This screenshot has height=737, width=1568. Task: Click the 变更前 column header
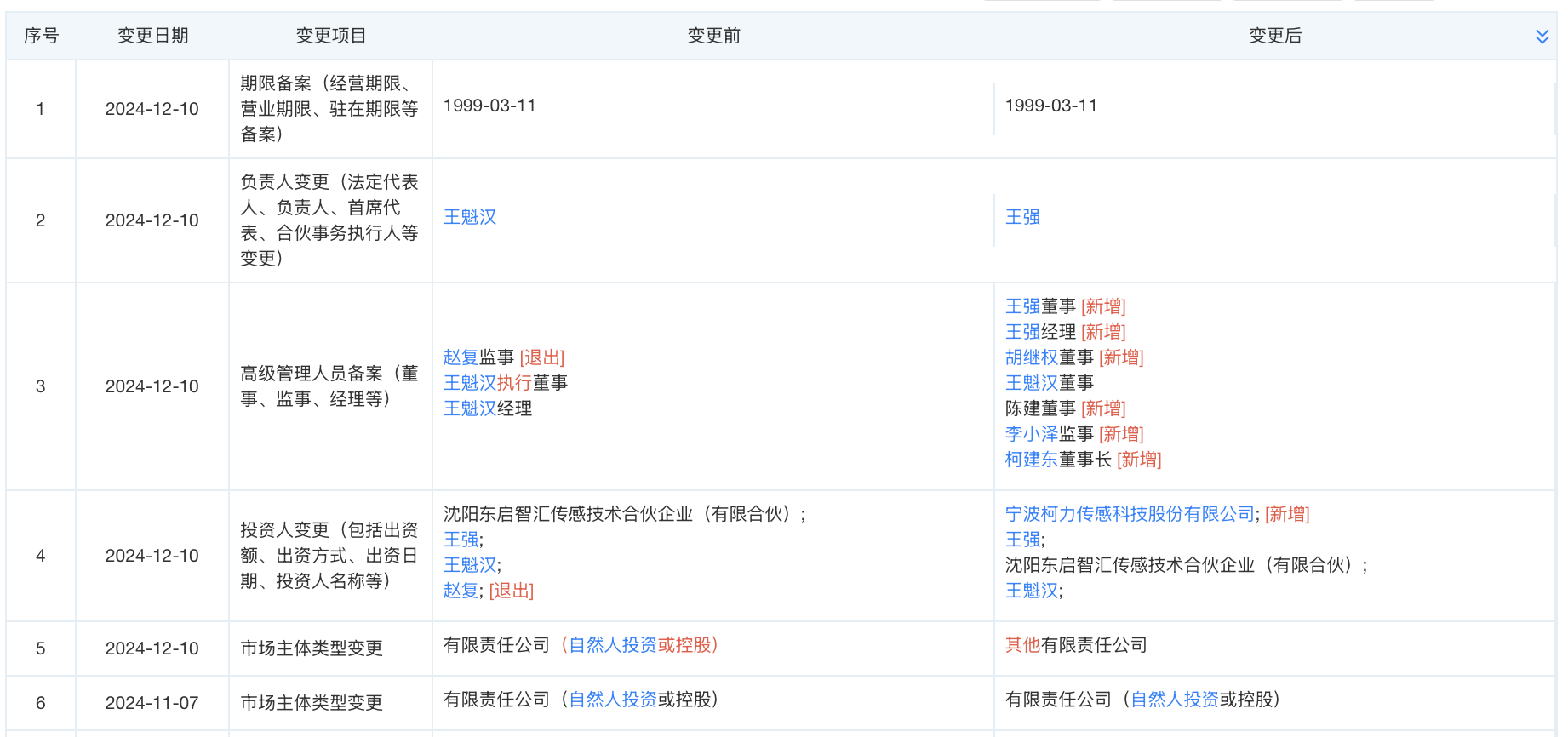[x=713, y=36]
